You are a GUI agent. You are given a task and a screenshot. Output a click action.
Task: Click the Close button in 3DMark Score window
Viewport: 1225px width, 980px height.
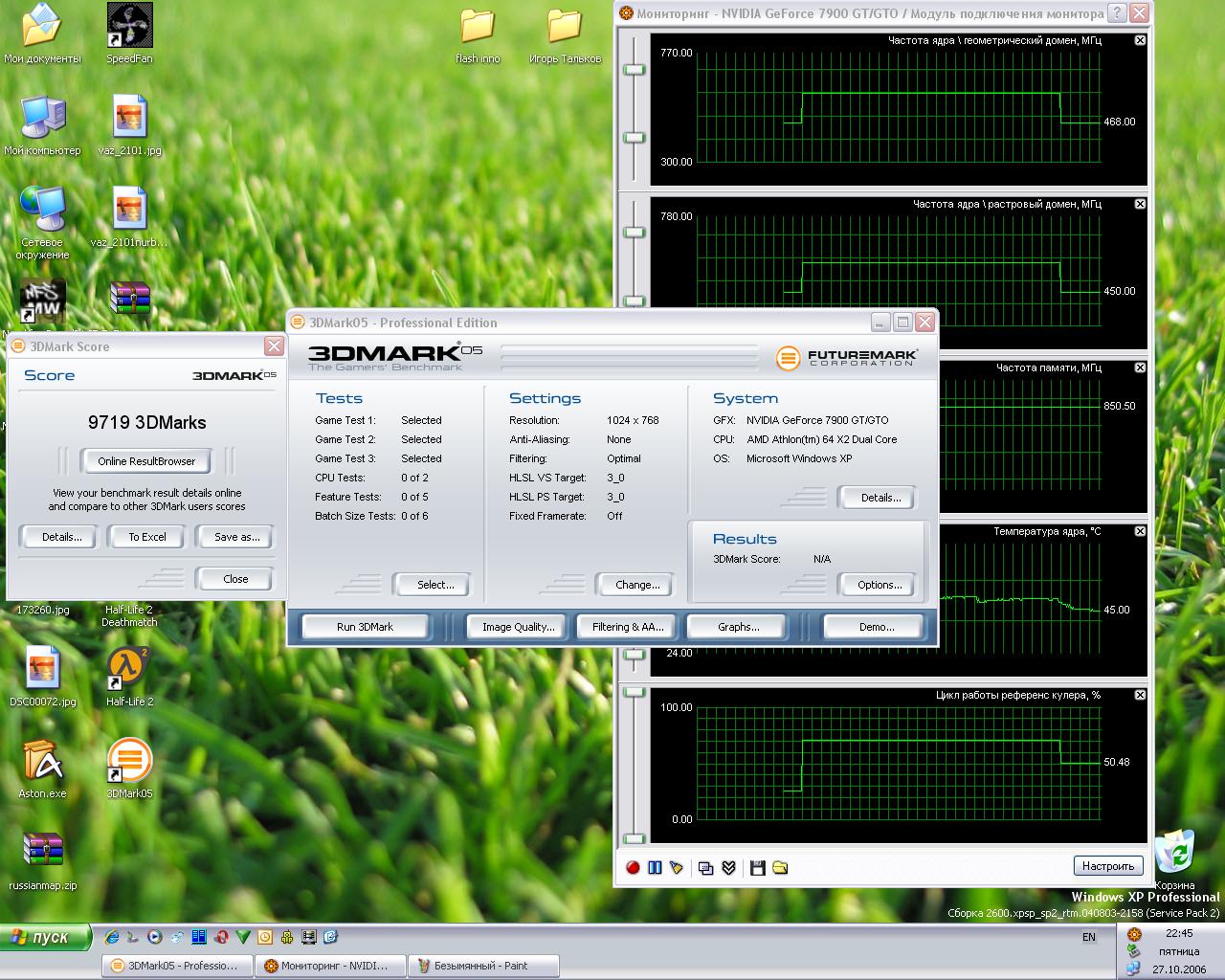click(x=235, y=579)
